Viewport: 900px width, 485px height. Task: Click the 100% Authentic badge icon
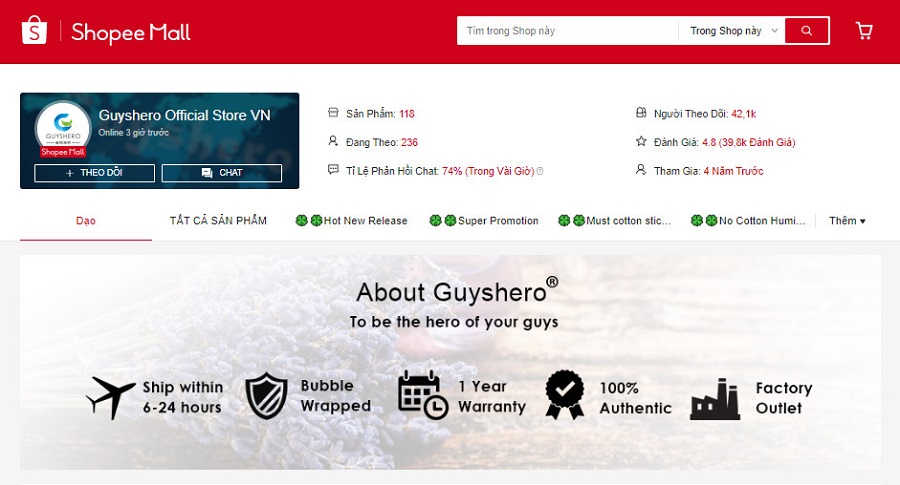pos(564,396)
